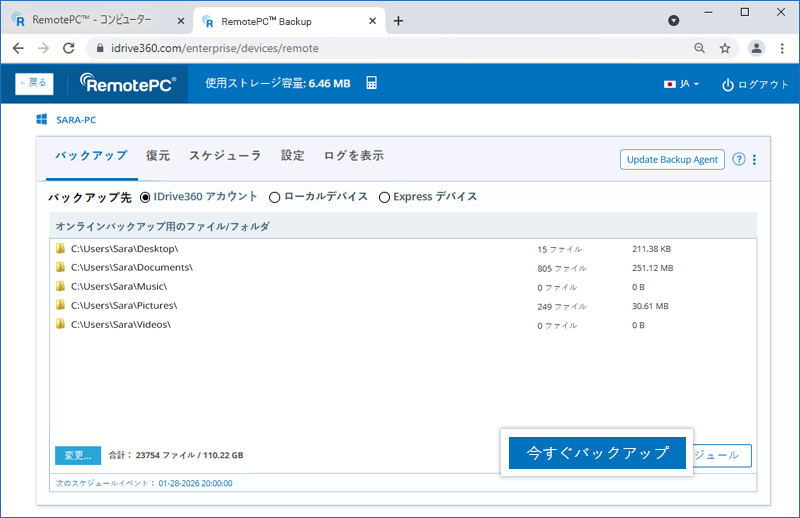Open the browser profile avatar
800x518 pixels.
756,48
